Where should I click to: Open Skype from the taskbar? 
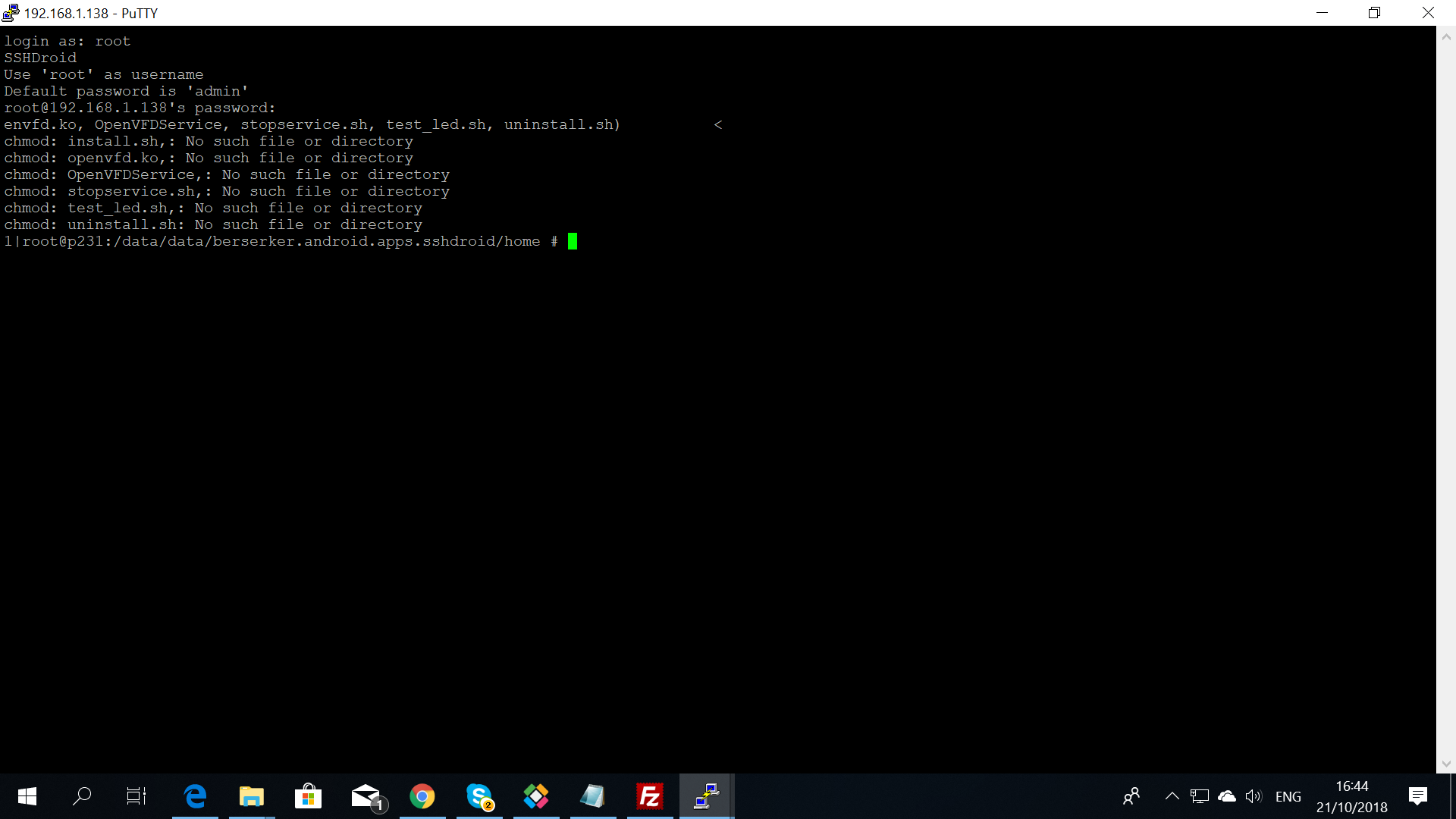coord(479,796)
